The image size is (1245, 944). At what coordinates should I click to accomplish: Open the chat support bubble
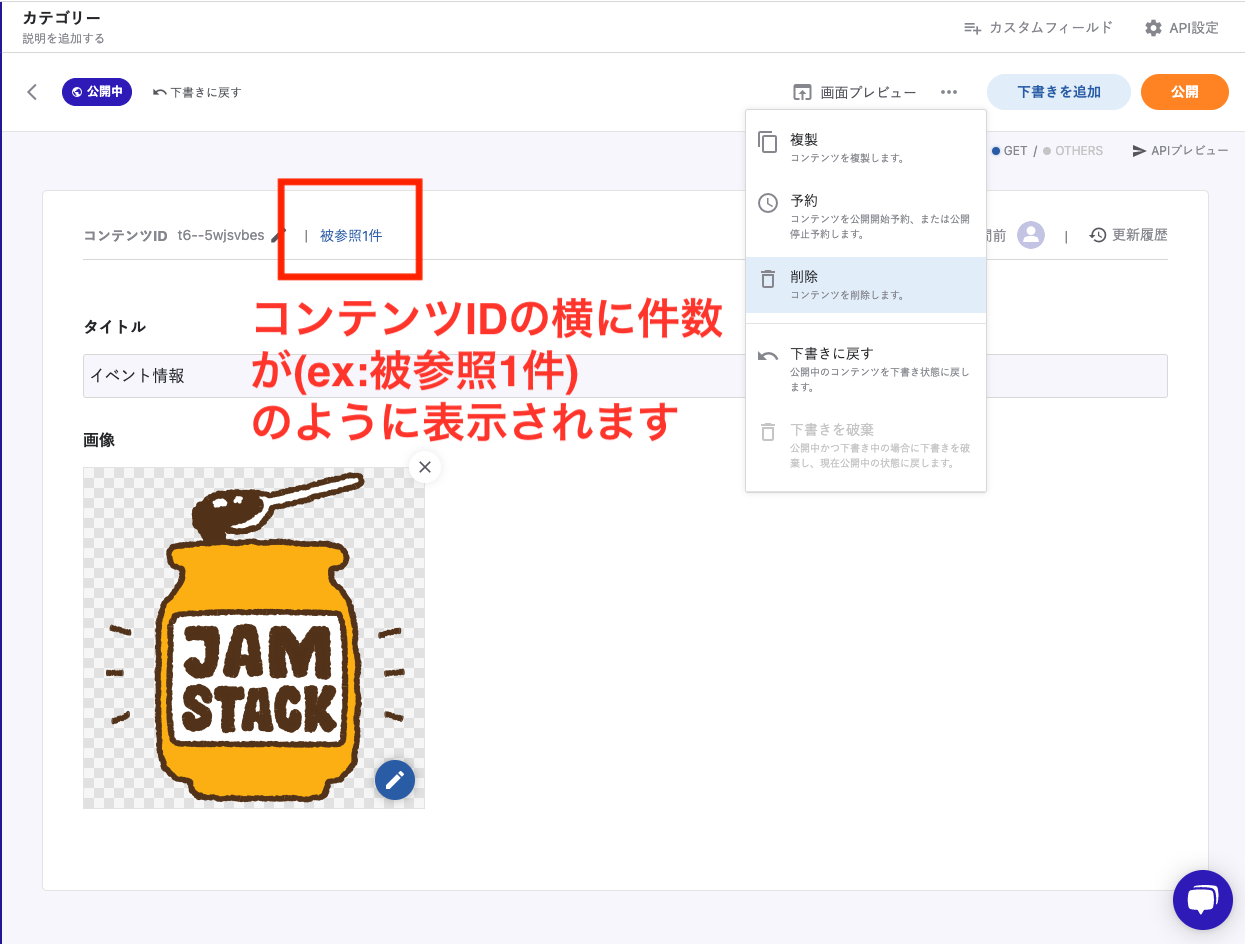(1202, 900)
